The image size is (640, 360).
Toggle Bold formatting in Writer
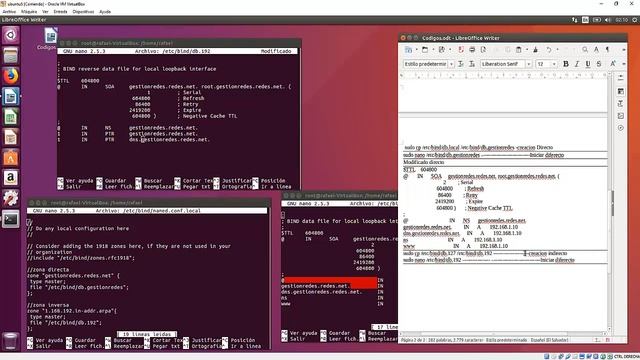[566, 64]
